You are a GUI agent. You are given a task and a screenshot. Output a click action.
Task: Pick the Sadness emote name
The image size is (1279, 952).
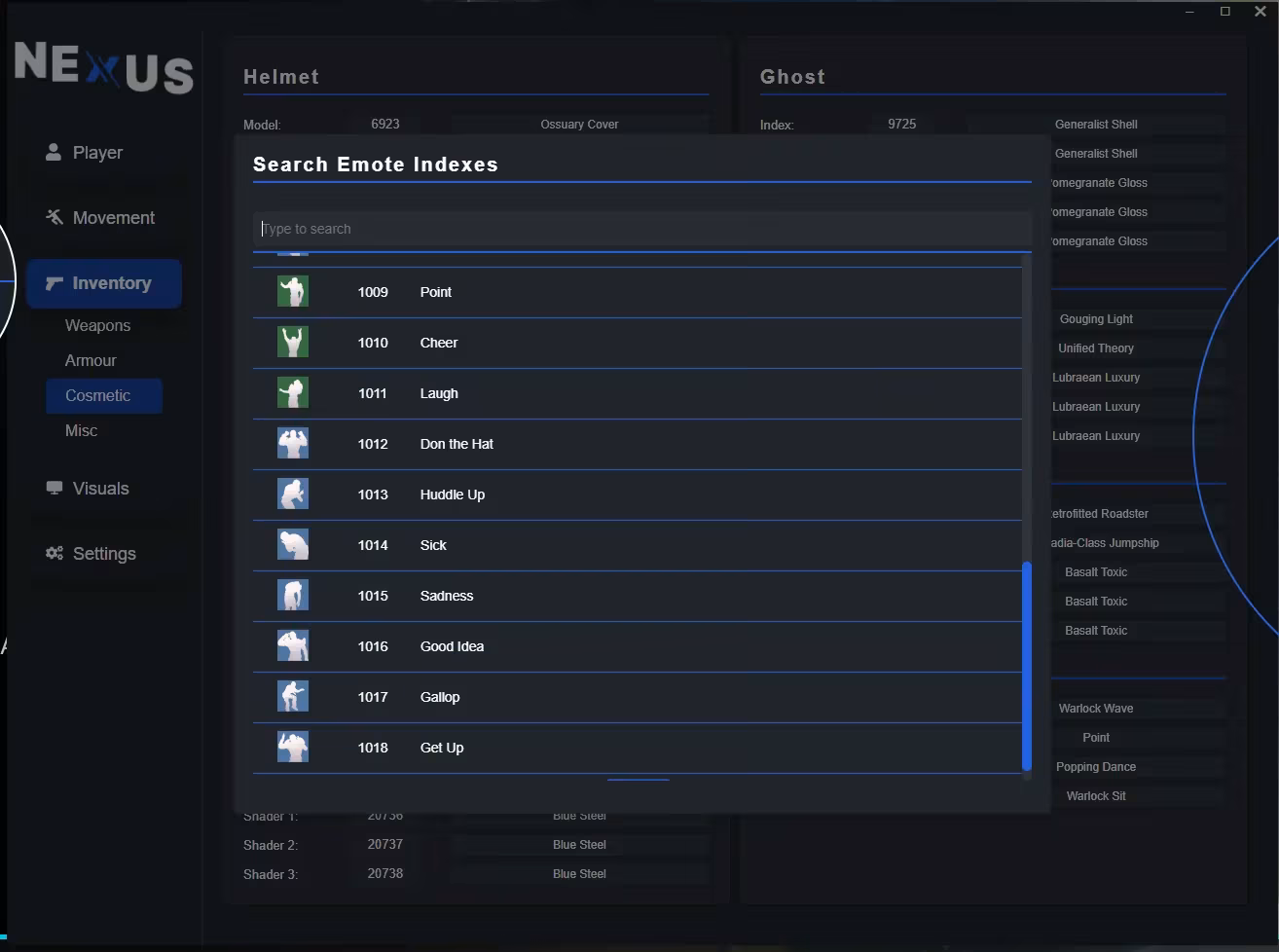(447, 596)
